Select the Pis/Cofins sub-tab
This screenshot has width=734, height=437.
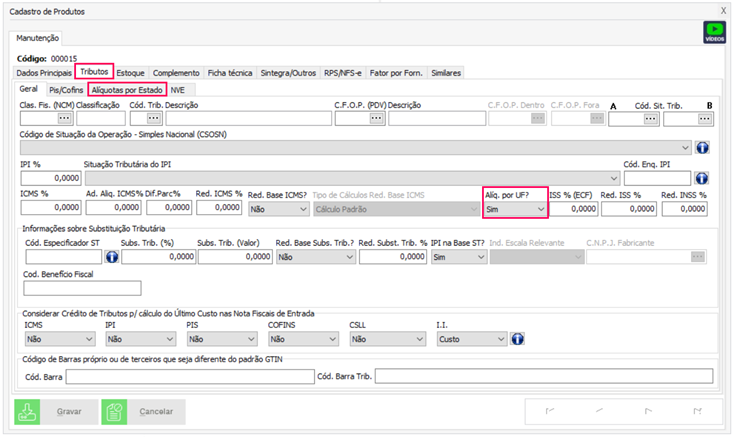pos(67,90)
